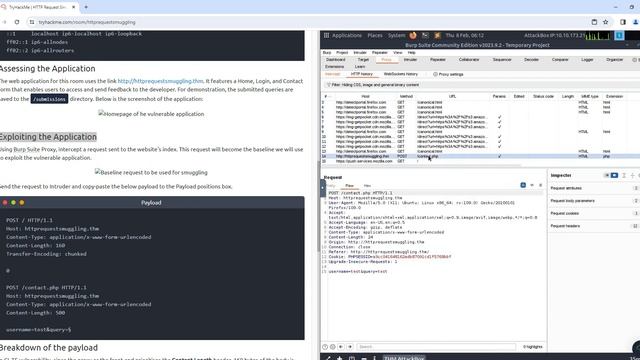Sort history by Length column
The height and width of the screenshot is (360, 640).
click(x=568, y=96)
